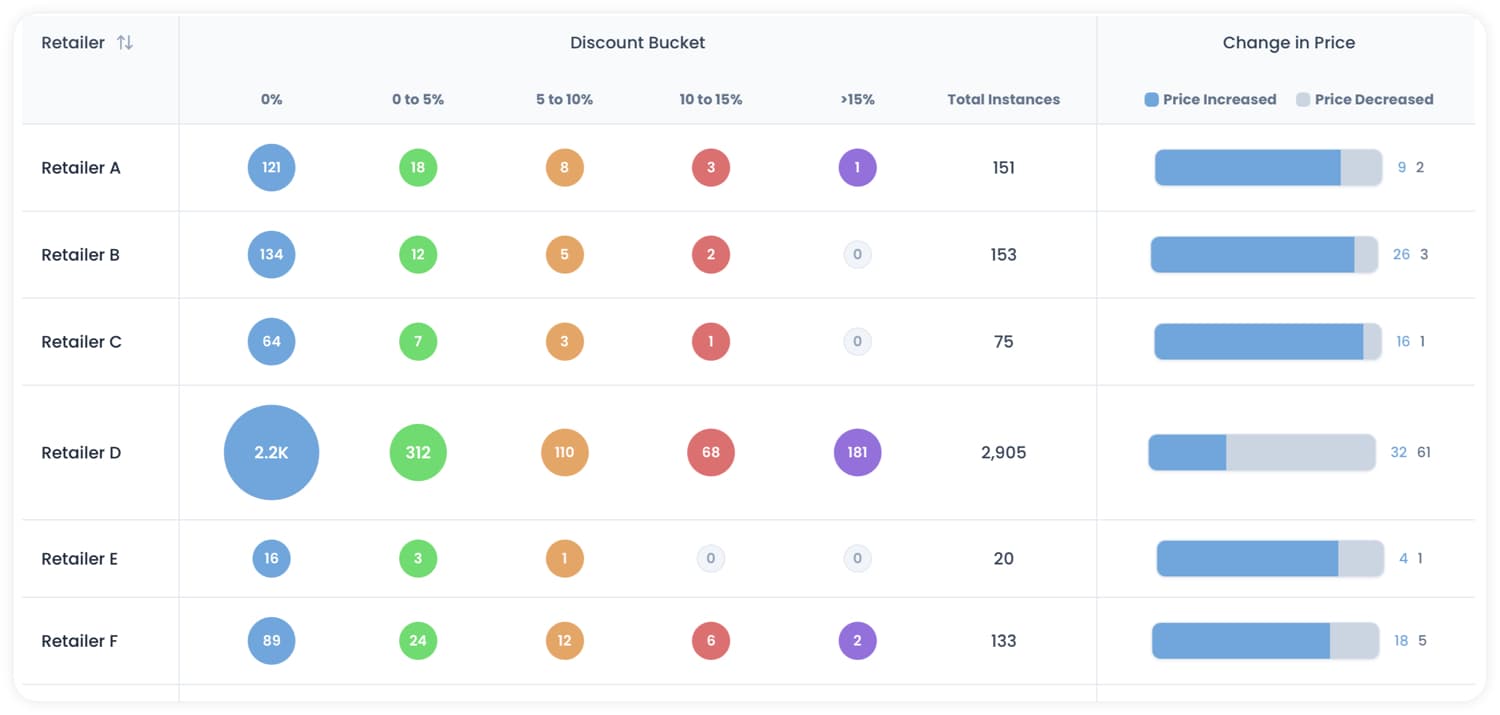Viewport: 1500px width, 715px height.
Task: Select the Total Instances column header
Action: [x=1003, y=99]
